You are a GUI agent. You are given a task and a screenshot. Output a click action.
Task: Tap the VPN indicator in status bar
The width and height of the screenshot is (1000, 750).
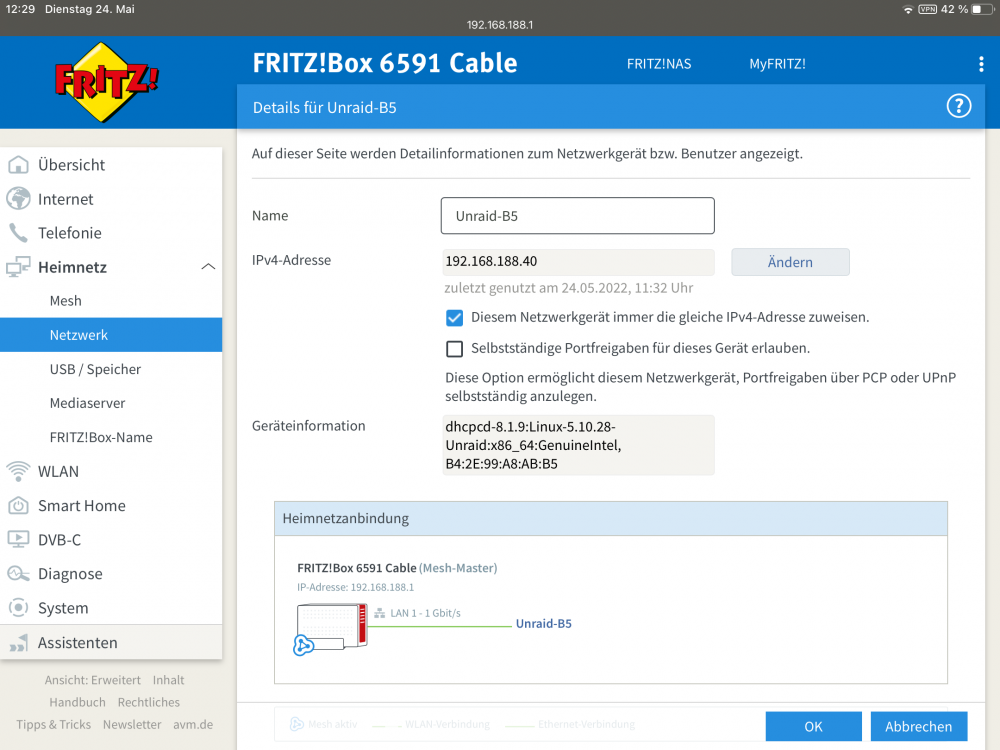click(927, 10)
